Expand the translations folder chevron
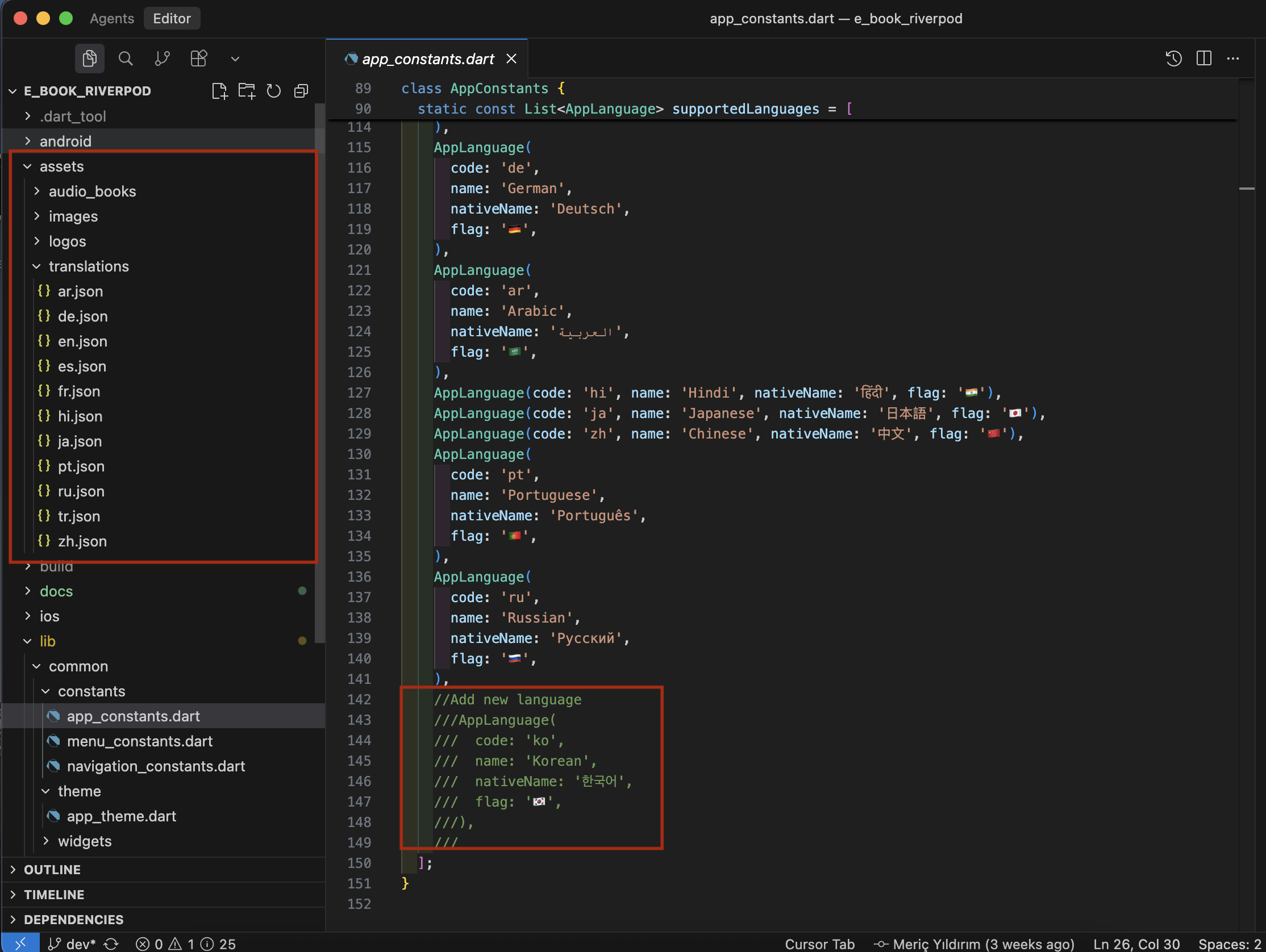This screenshot has height=952, width=1266. pos(36,266)
